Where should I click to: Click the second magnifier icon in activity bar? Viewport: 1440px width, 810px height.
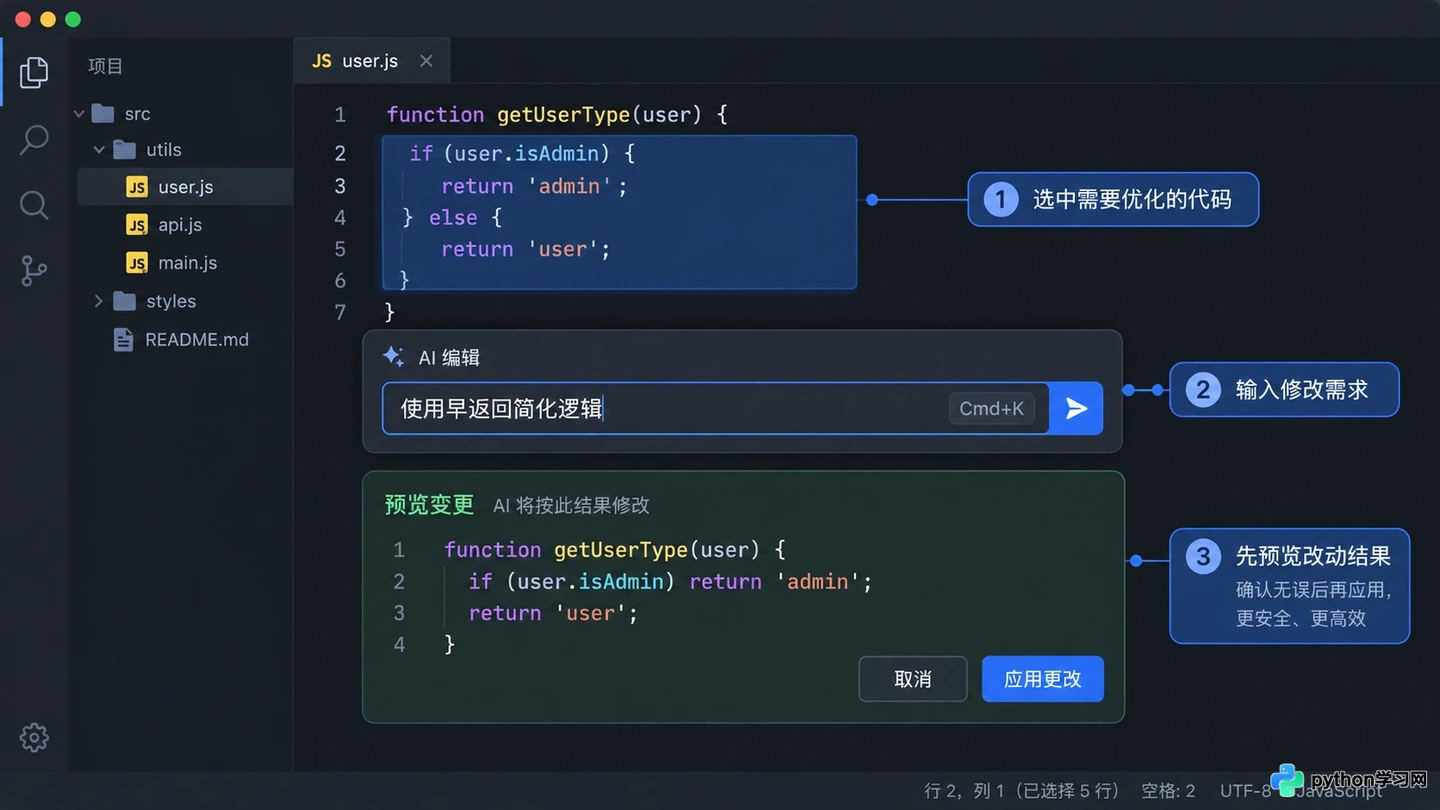pos(34,205)
